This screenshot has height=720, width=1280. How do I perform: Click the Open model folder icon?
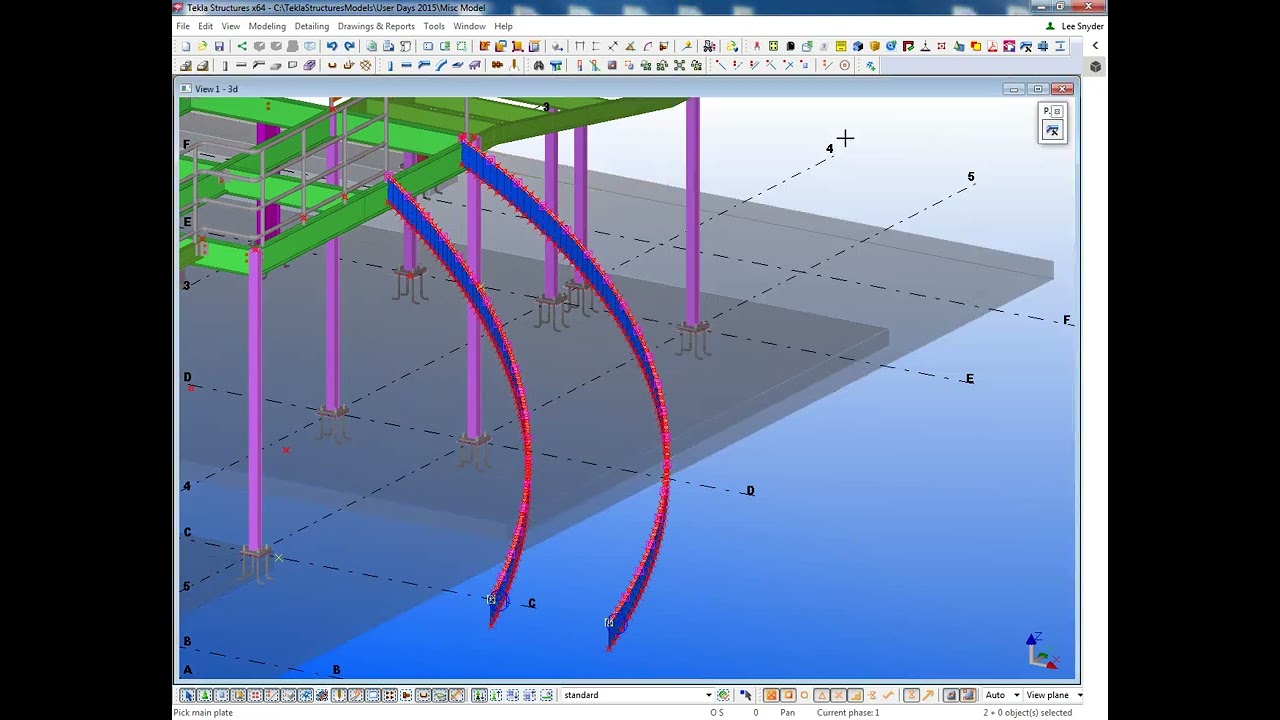click(x=202, y=46)
